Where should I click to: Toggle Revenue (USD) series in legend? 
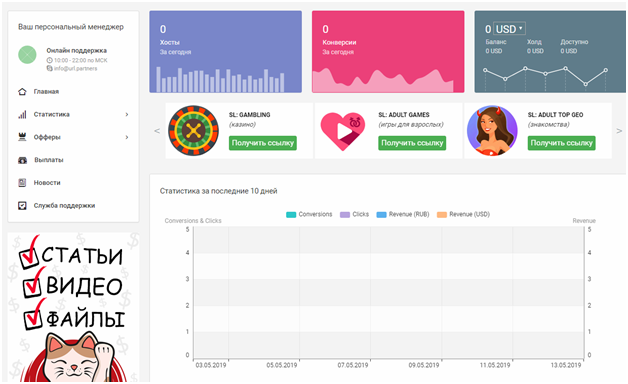pos(463,214)
